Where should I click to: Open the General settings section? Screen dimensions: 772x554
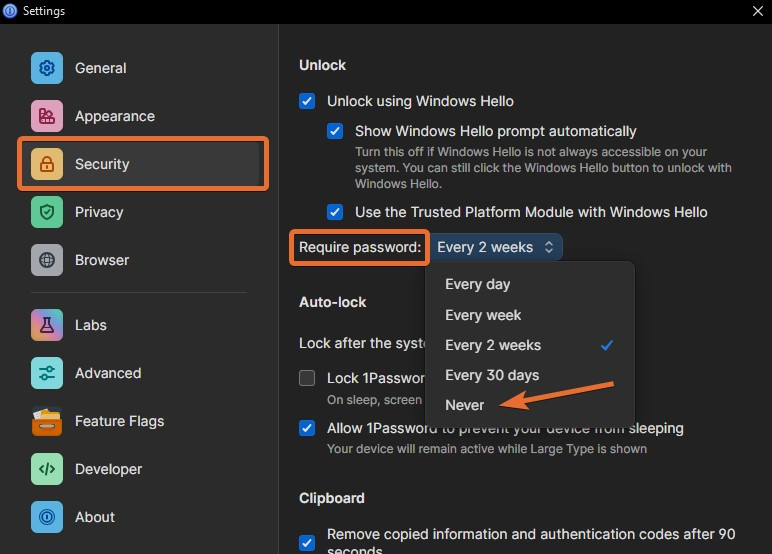coord(100,68)
